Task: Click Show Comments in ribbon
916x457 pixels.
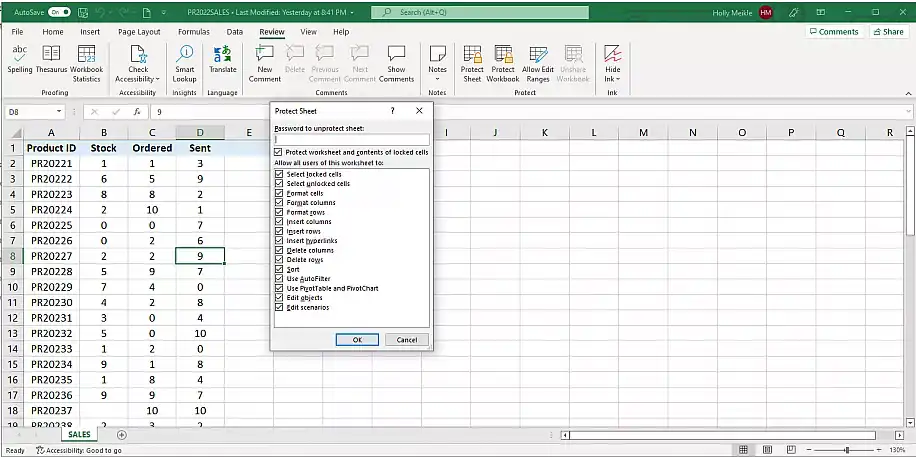Action: (x=396, y=64)
